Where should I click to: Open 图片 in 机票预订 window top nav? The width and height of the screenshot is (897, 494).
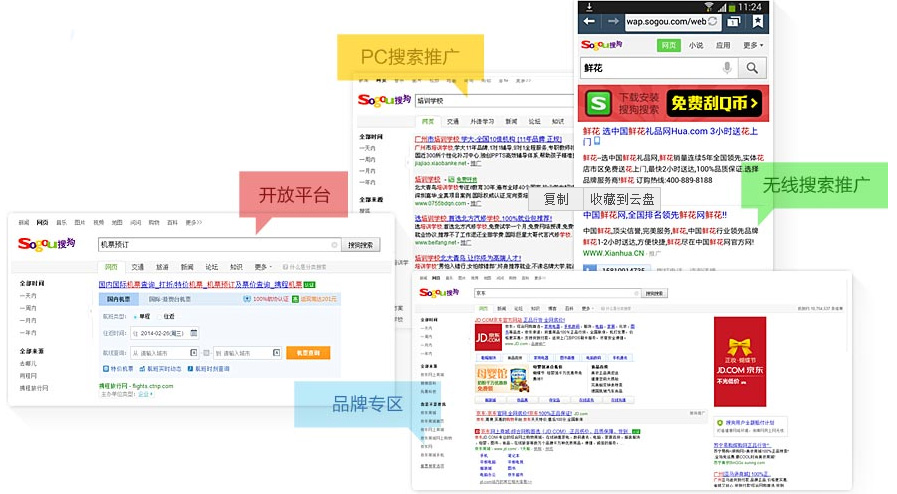(80, 222)
